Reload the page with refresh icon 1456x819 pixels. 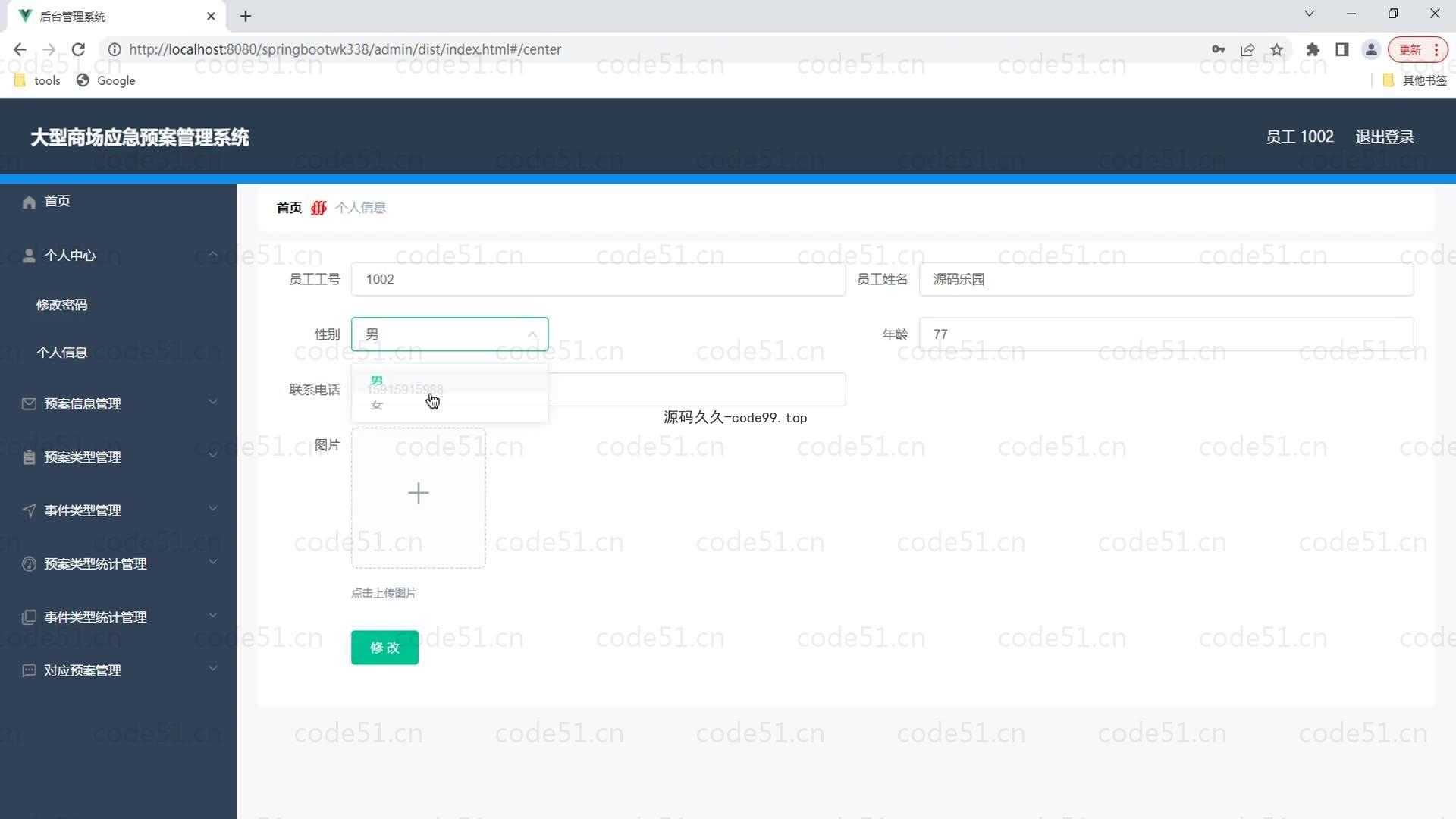[x=78, y=49]
